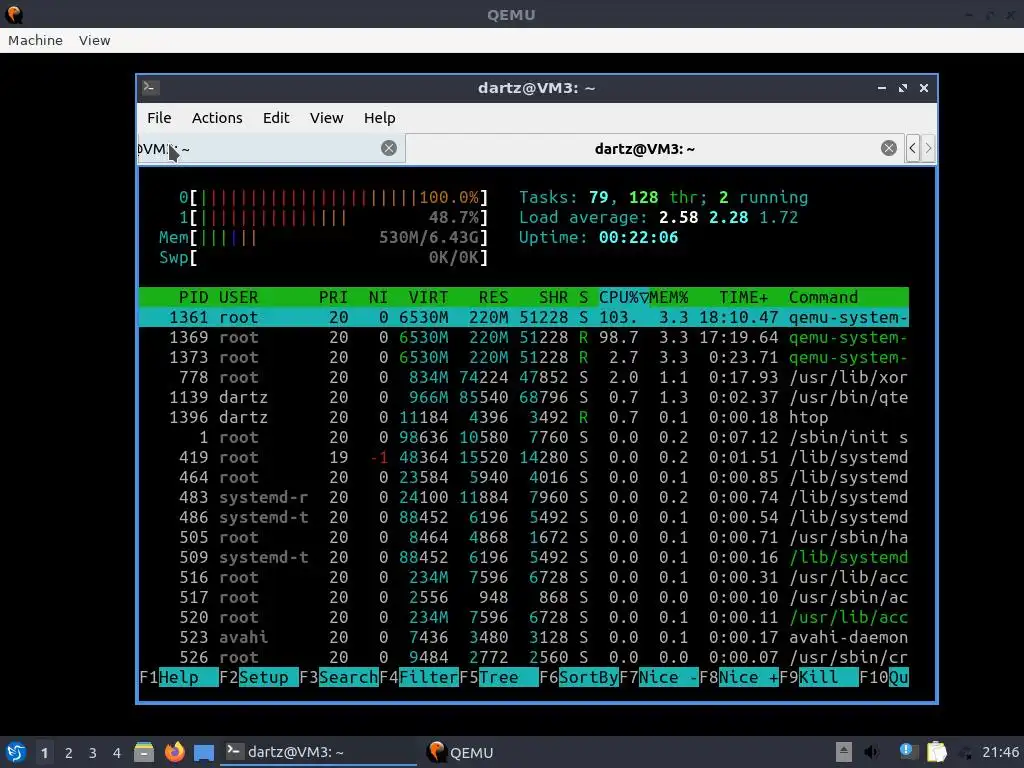Toggle sort on CPU% column header
Viewport: 1024px width, 768px height.
click(x=624, y=297)
